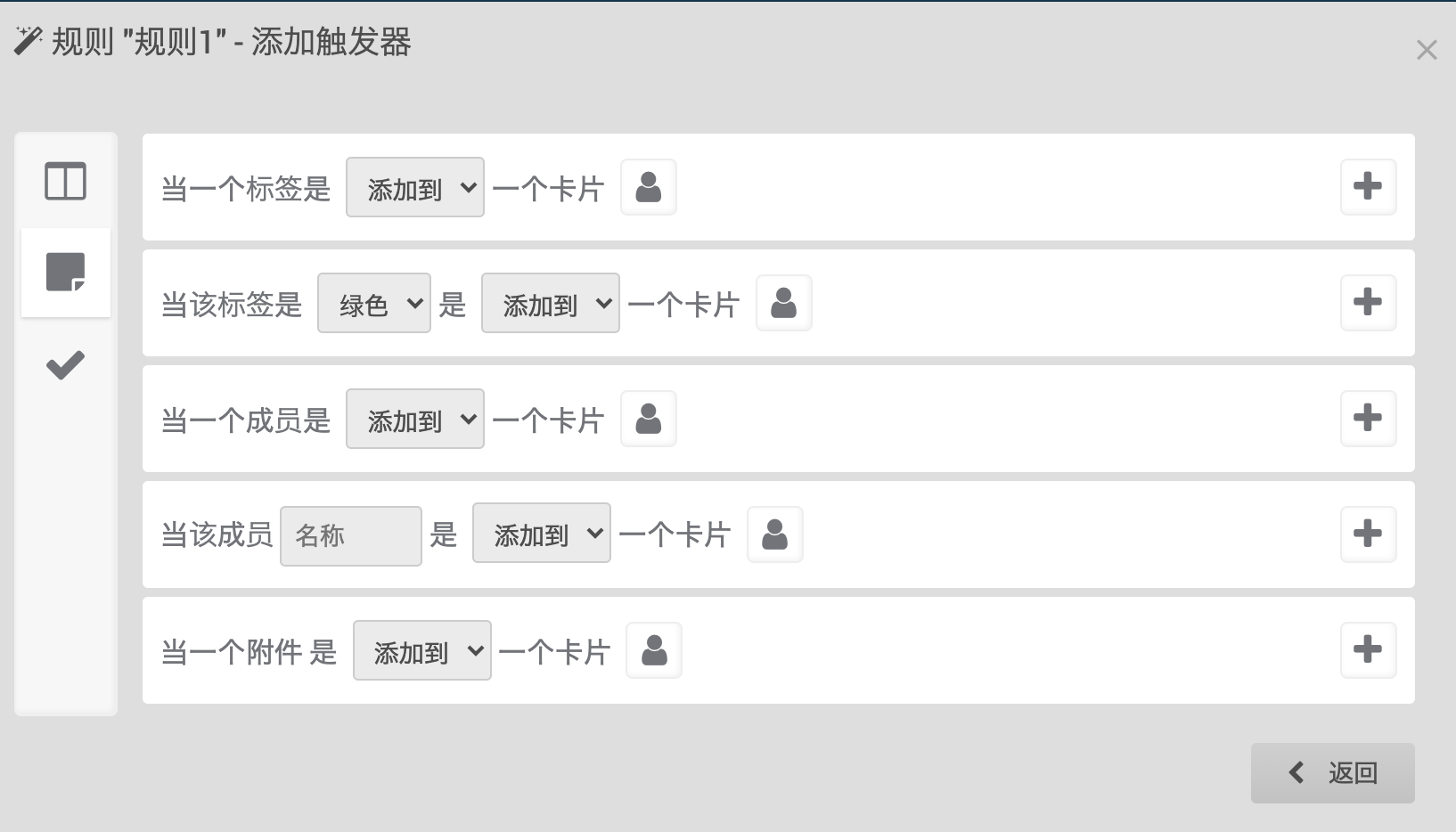This screenshot has height=832, width=1456.
Task: Select the person icon in the attachment trigger row
Action: pos(653,650)
